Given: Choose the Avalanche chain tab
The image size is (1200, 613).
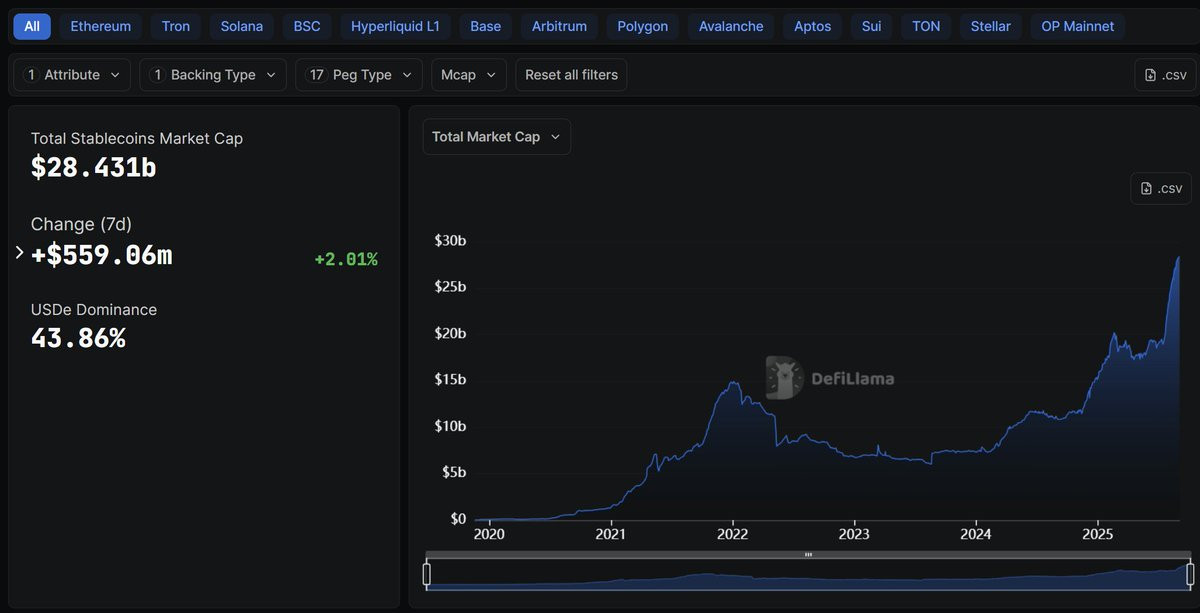Looking at the screenshot, I should click(x=731, y=26).
